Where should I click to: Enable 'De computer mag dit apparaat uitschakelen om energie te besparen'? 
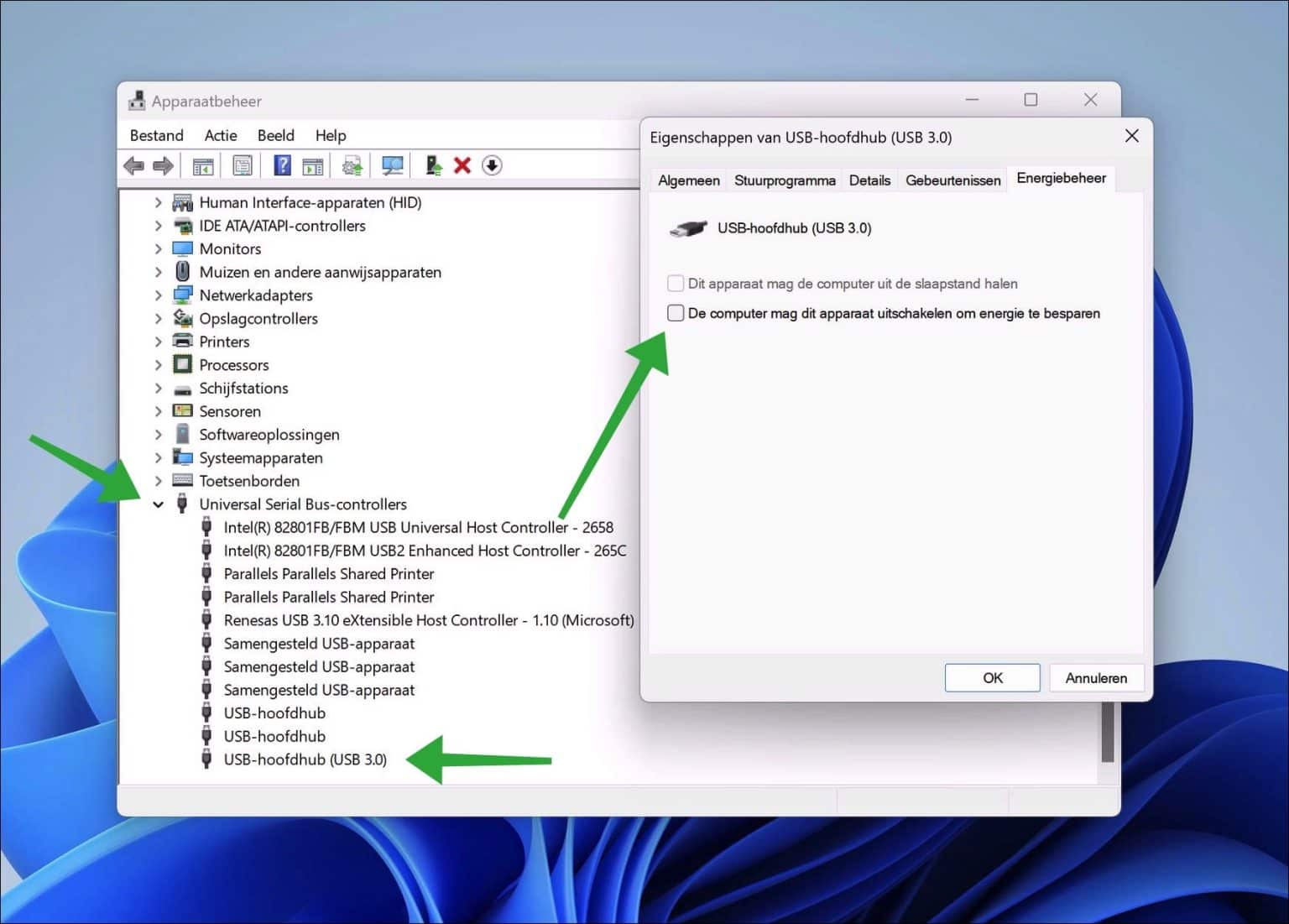676,313
